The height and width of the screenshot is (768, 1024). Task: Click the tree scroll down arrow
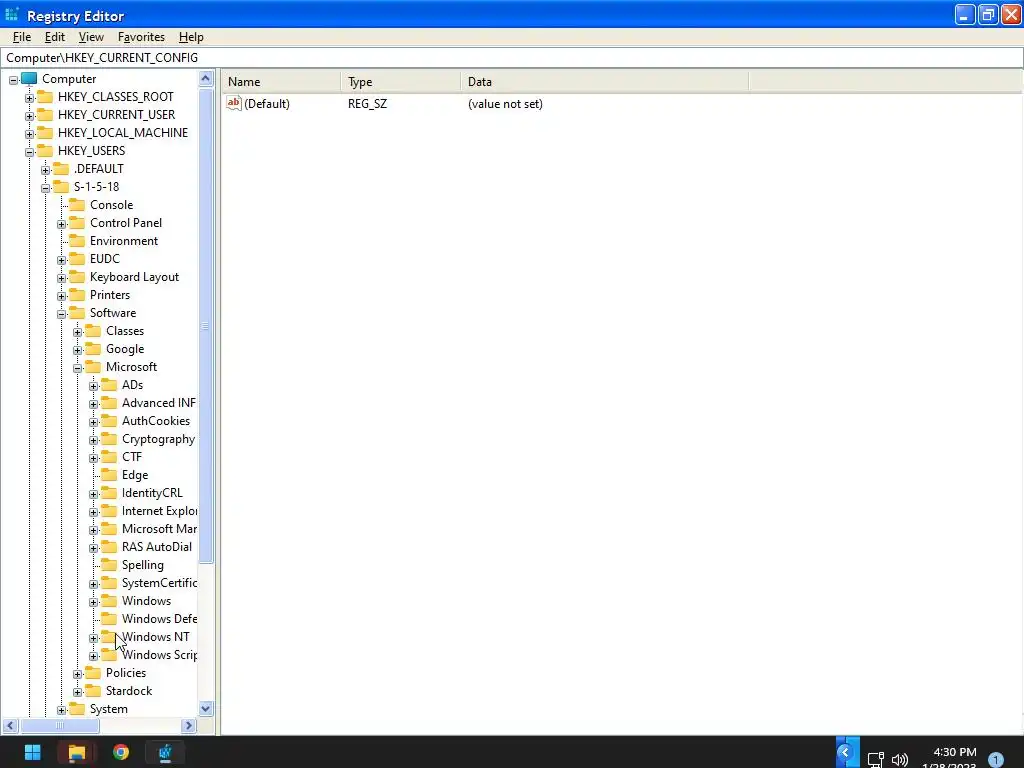coord(206,709)
